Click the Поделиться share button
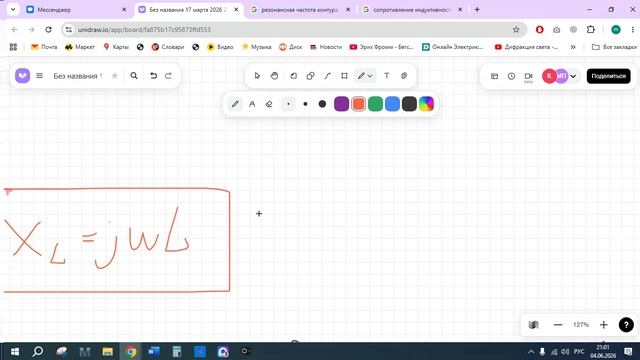 pos(609,76)
